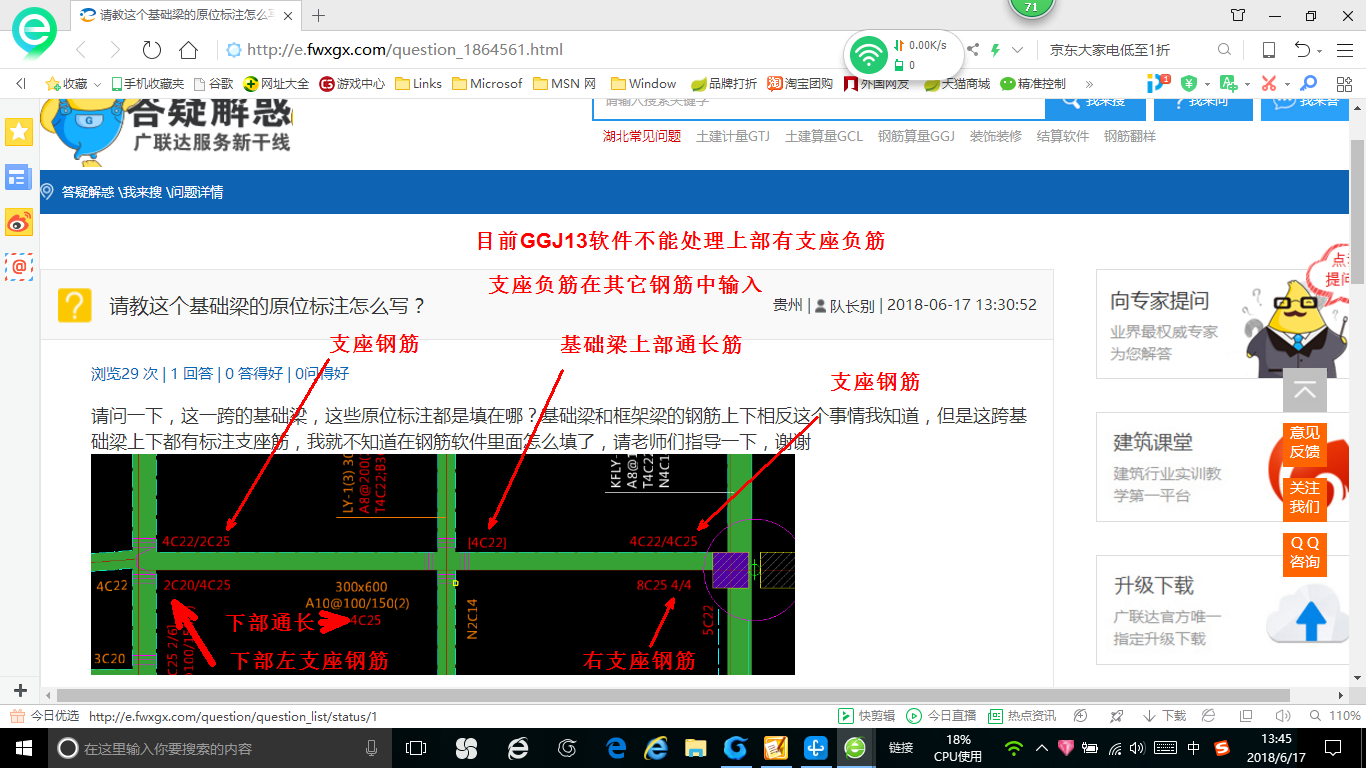This screenshot has height=768, width=1366.
Task: Click the share icon in address bar
Action: point(972,50)
